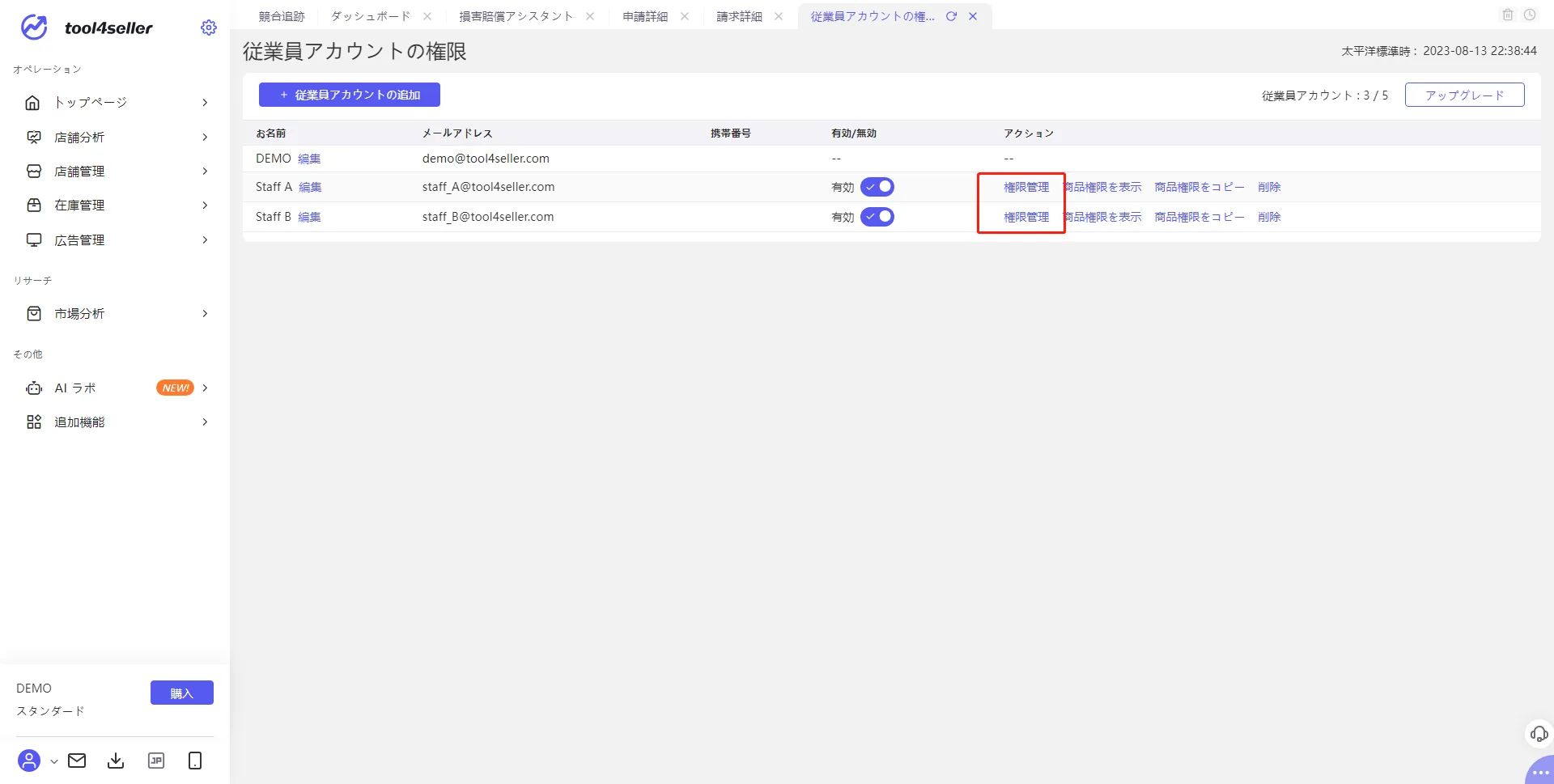Click 編集 next to DEMO
The image size is (1554, 784).
tap(309, 159)
